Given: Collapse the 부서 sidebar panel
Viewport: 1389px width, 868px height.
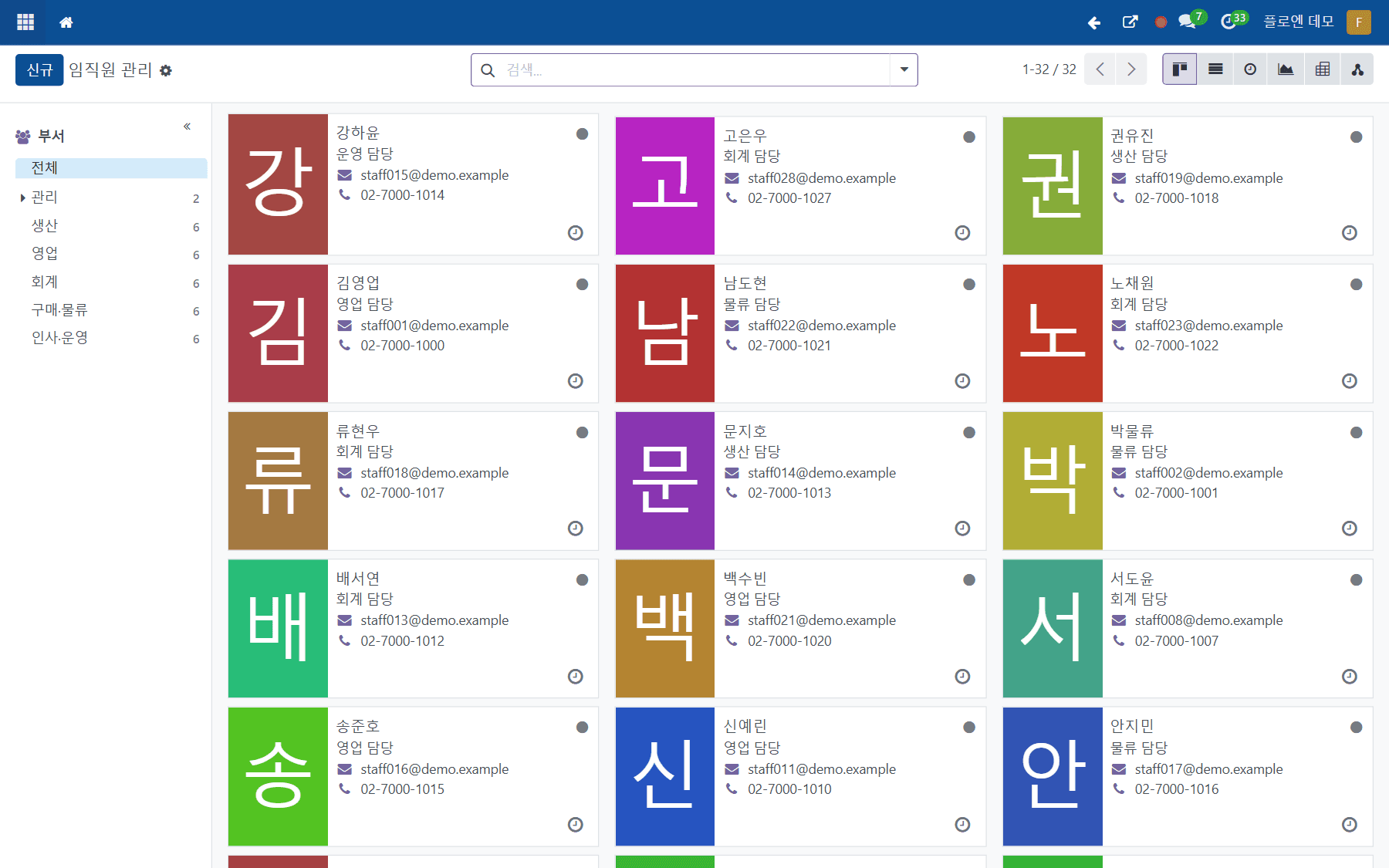Looking at the screenshot, I should (x=187, y=127).
